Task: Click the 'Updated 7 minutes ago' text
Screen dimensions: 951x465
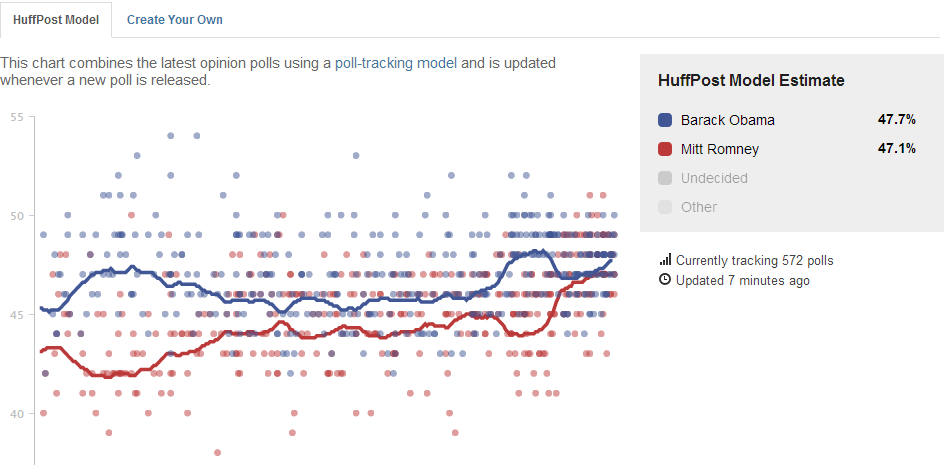Action: pos(743,280)
